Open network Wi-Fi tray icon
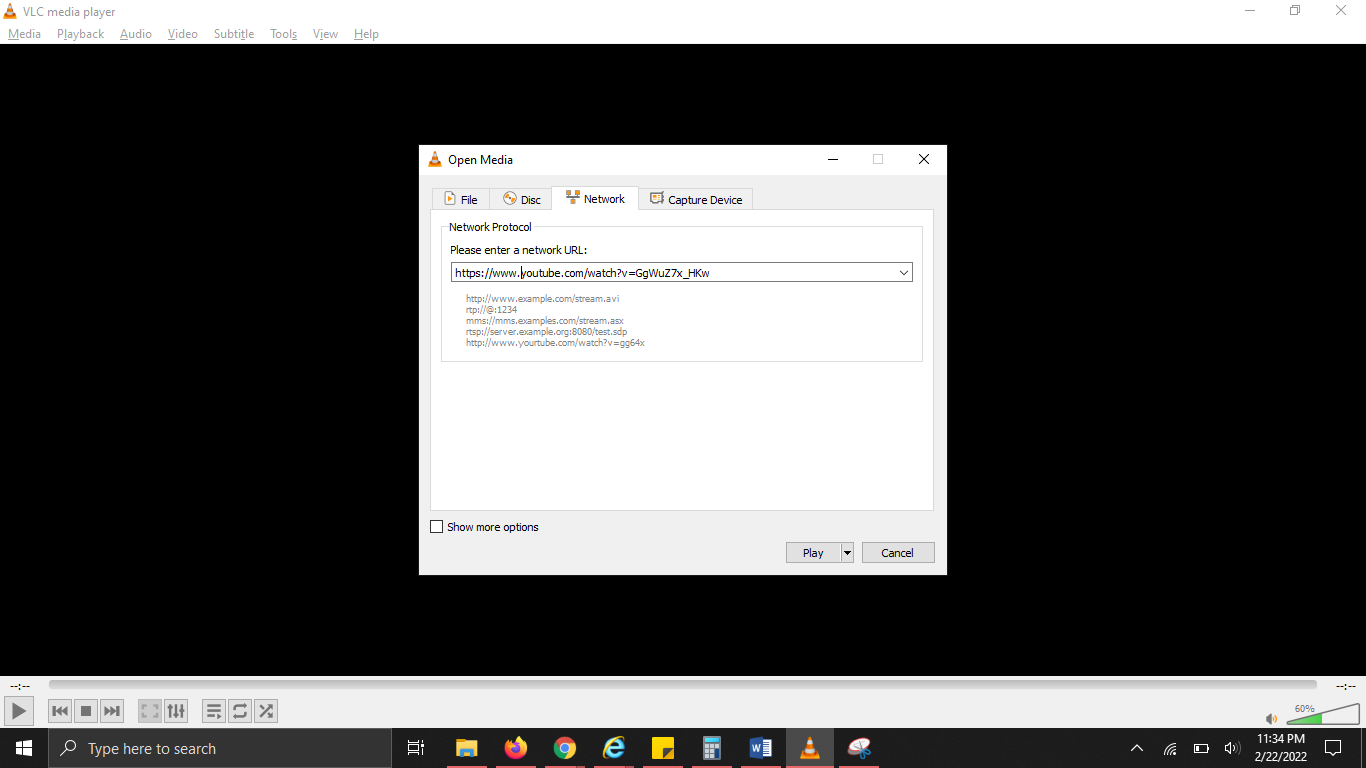 coord(1170,748)
